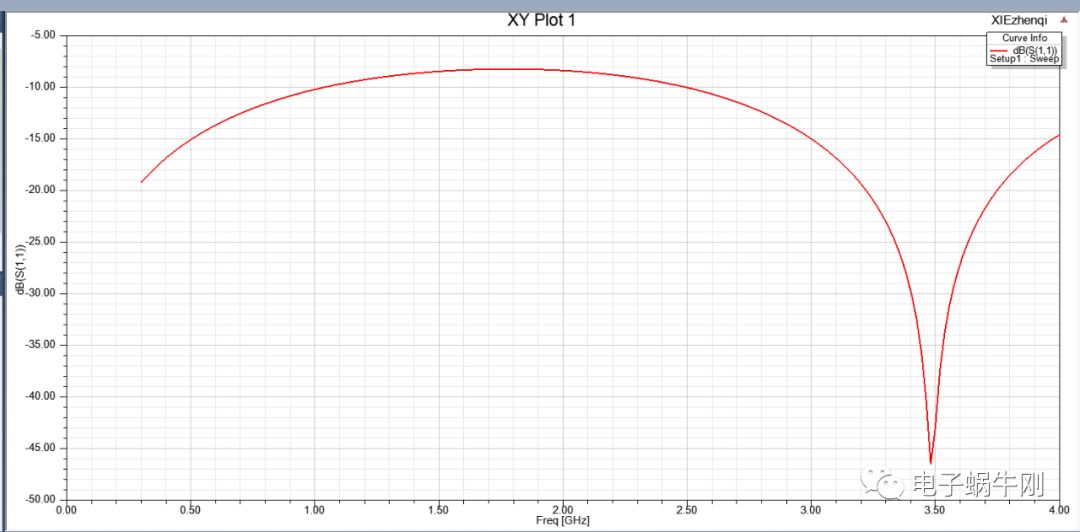Click the curve's minimum dip near 3.5 GHz
1080x532 pixels.
[931, 462]
